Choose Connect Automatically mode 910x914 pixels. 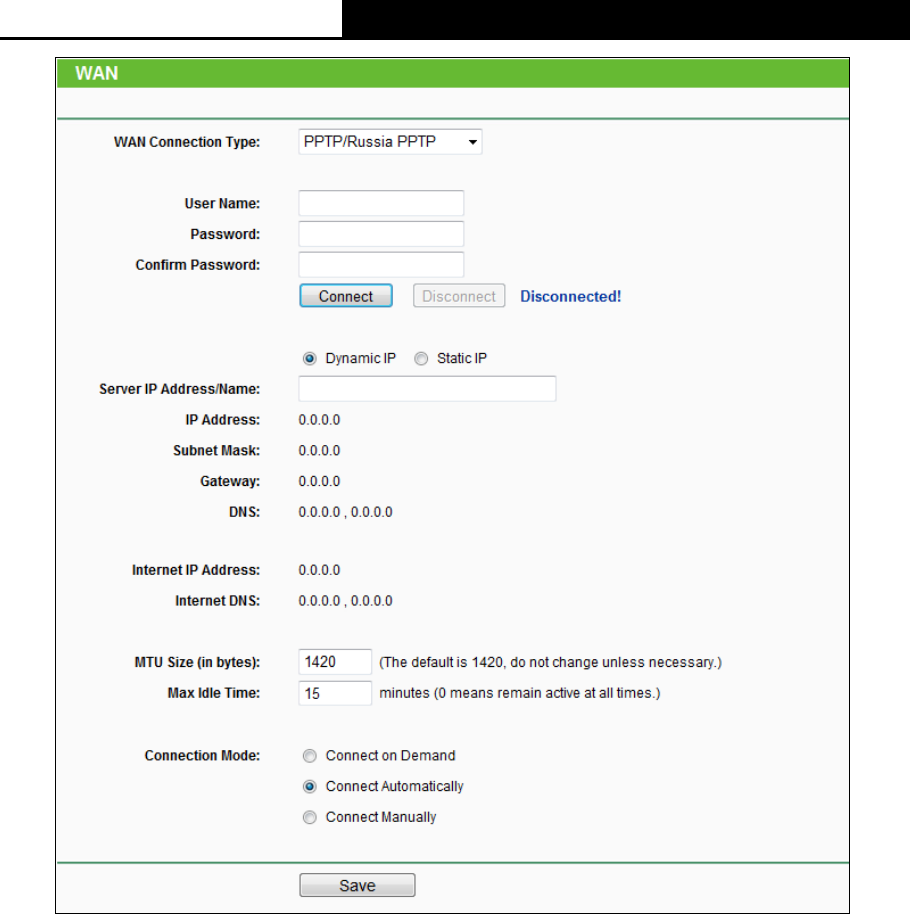pos(310,787)
